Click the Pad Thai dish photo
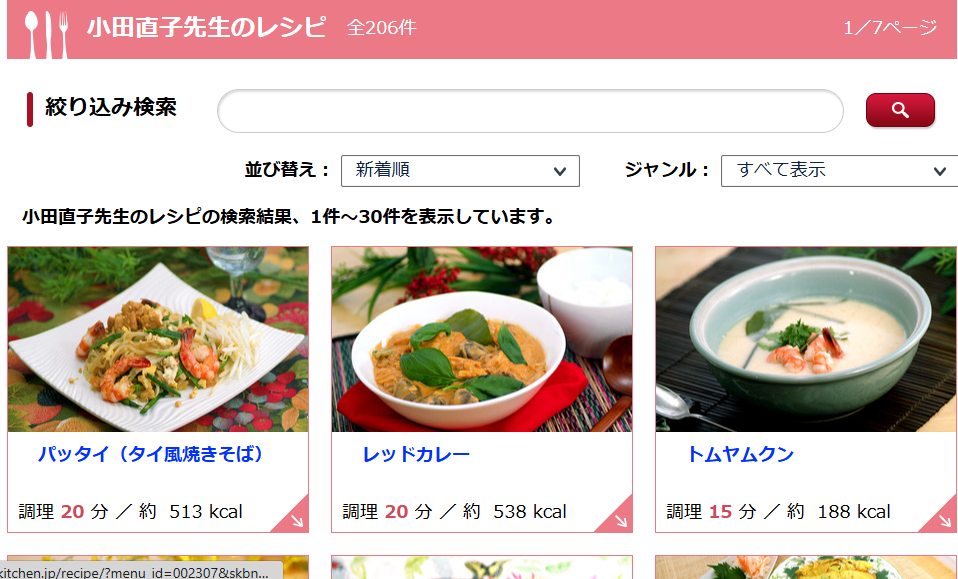 point(158,339)
